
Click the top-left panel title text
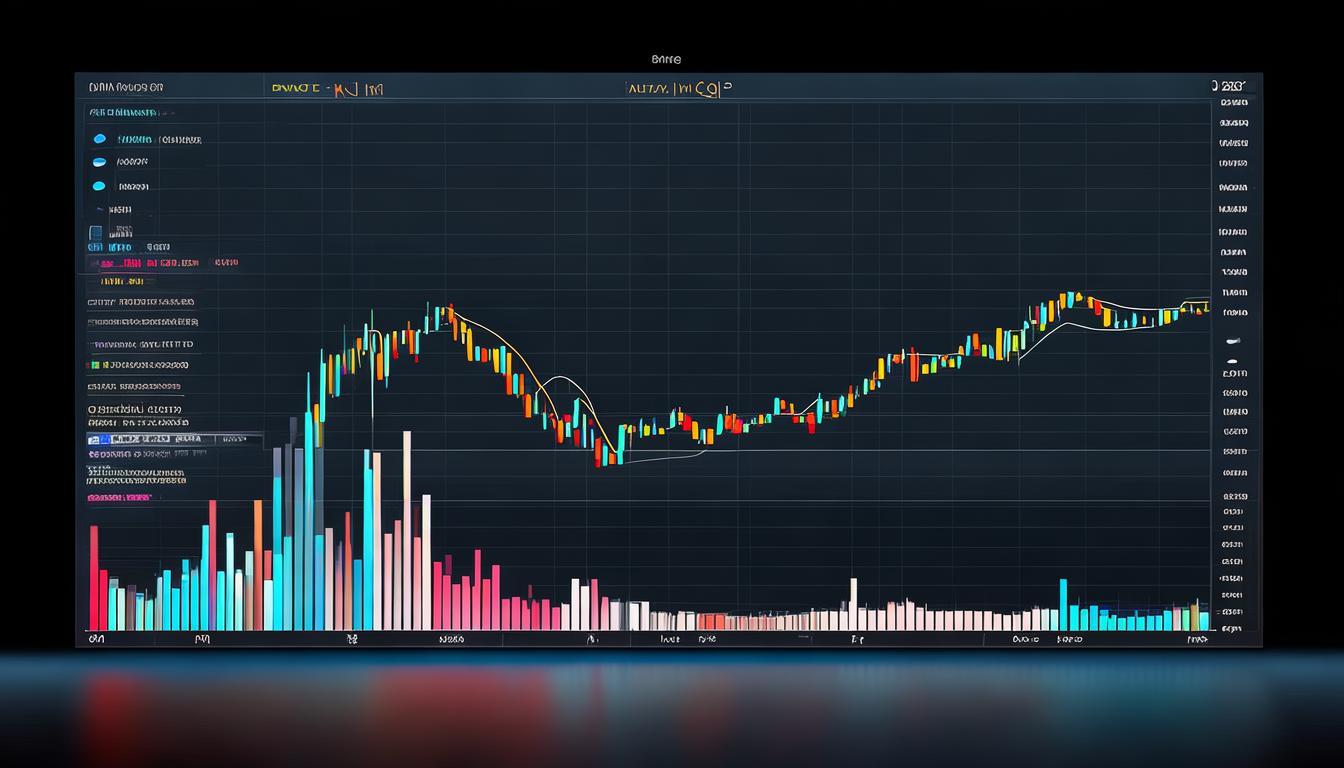[x=125, y=88]
